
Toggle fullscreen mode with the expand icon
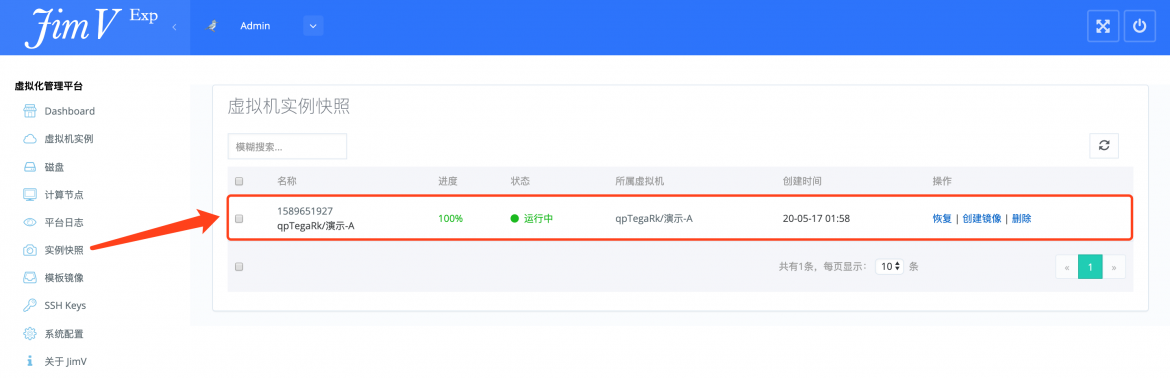pyautogui.click(x=1102, y=27)
